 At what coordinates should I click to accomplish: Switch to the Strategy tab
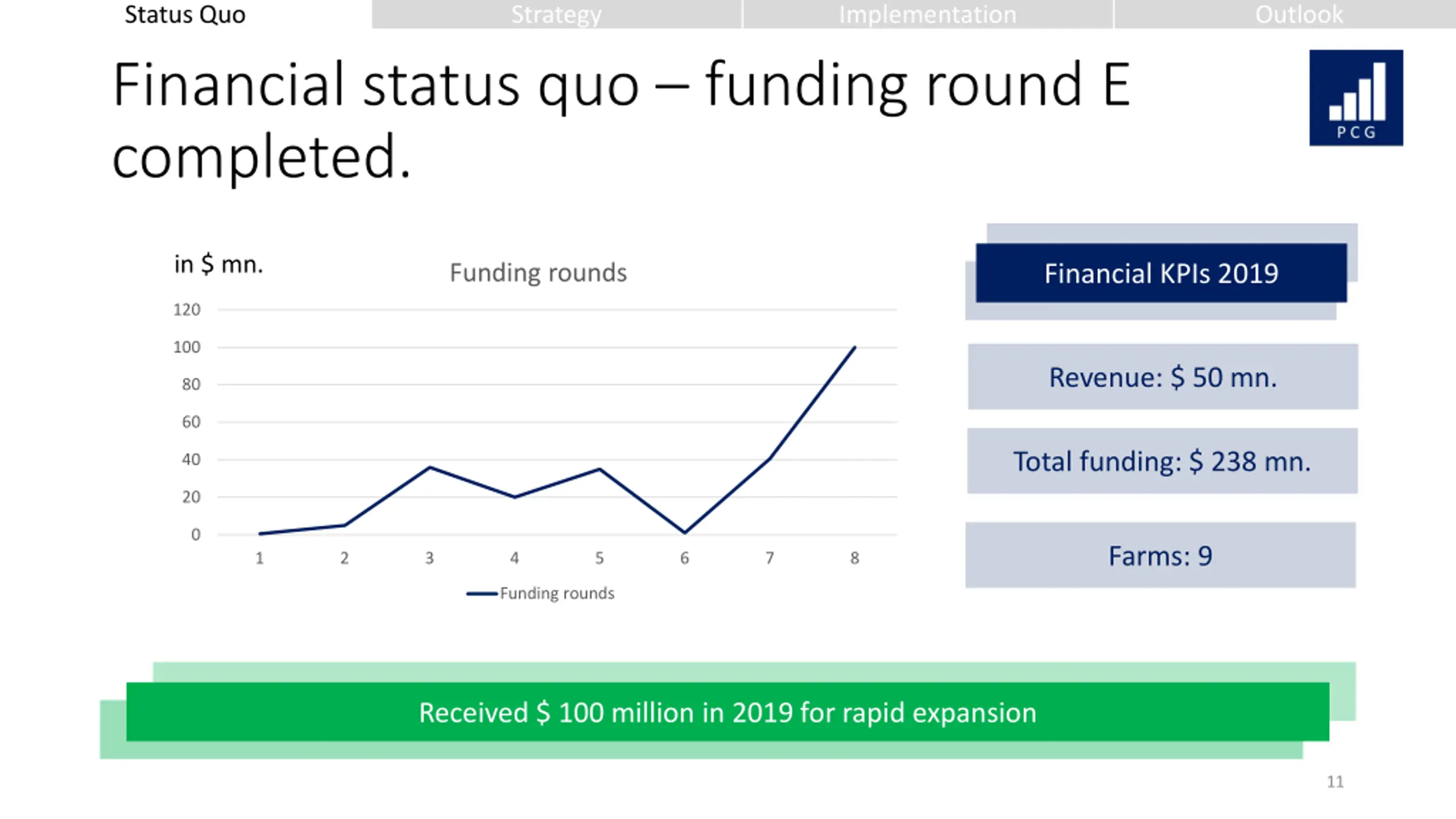pos(557,14)
